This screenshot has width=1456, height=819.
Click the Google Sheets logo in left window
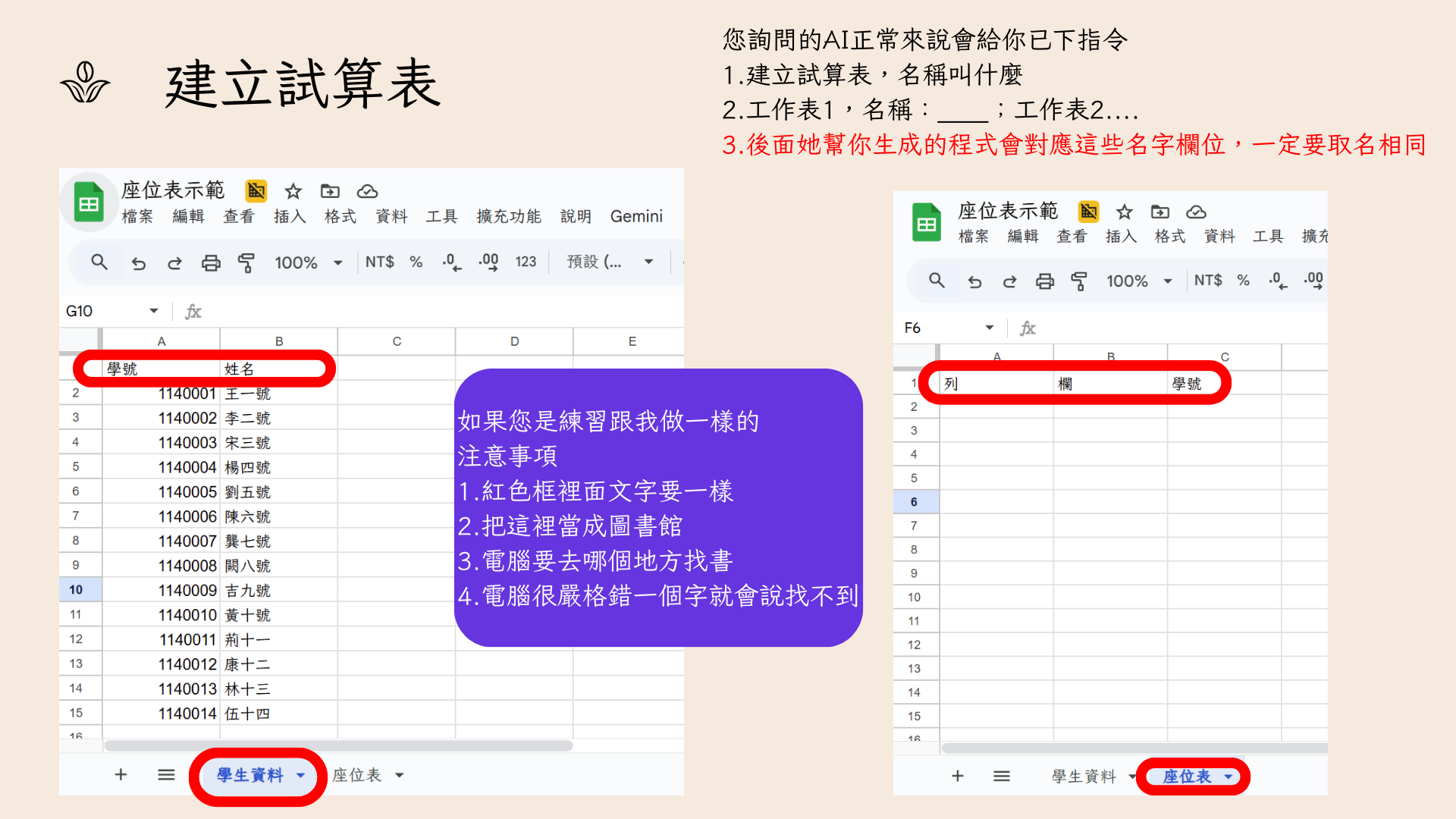[x=89, y=202]
